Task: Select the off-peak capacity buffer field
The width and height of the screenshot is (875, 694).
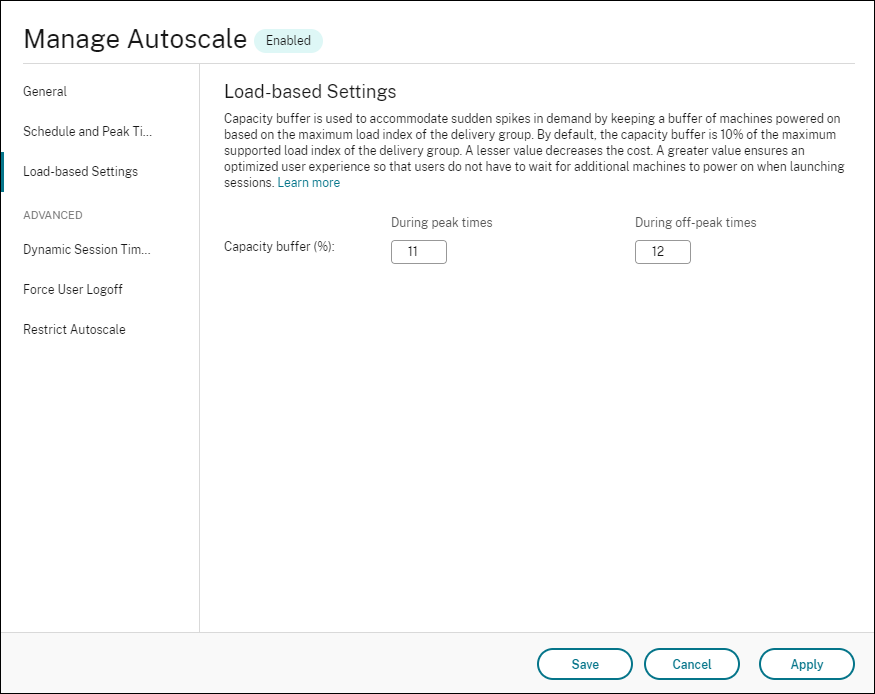Action: pos(662,251)
